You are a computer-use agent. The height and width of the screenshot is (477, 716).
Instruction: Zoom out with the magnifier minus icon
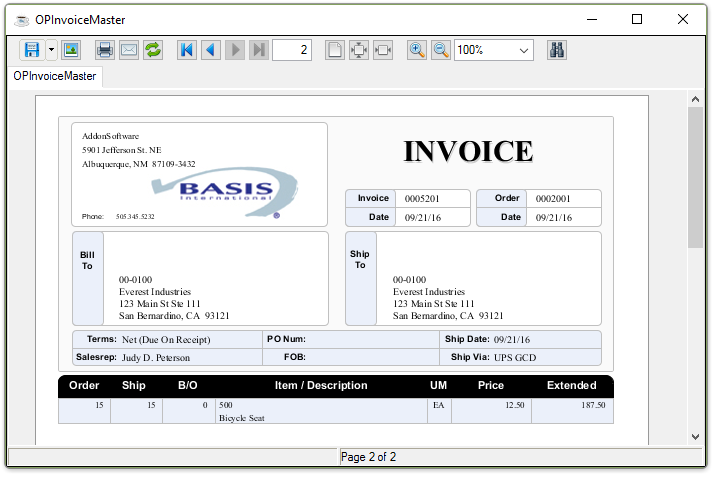pos(441,50)
